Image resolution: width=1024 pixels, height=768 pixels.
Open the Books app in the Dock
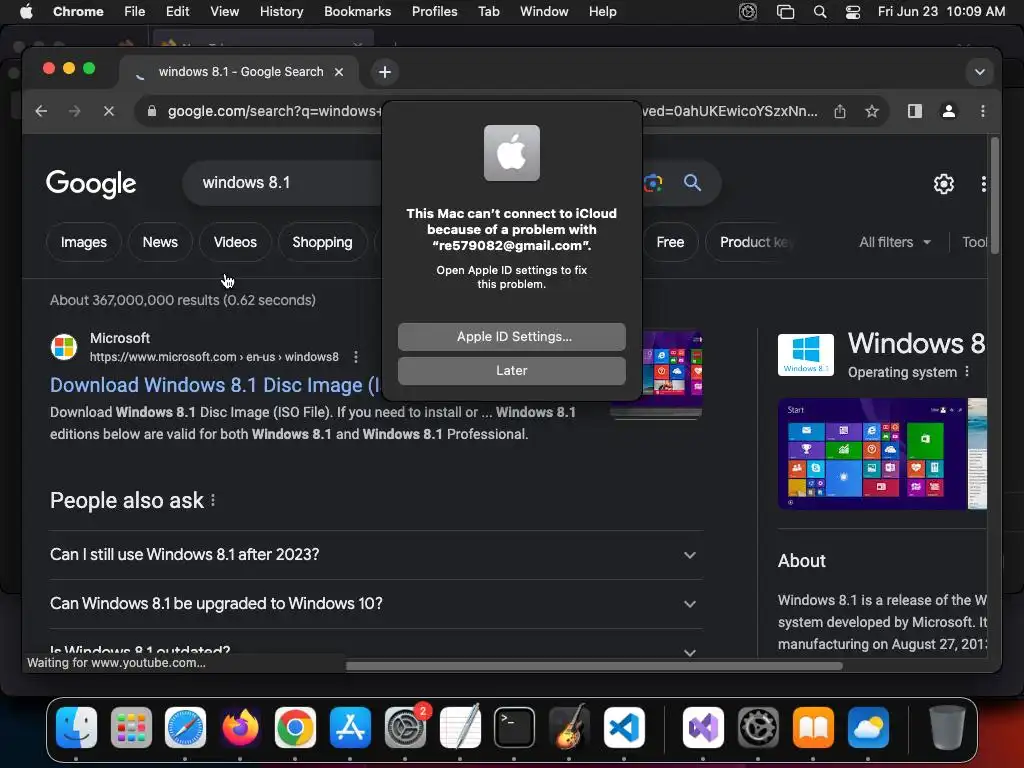pyautogui.click(x=813, y=728)
